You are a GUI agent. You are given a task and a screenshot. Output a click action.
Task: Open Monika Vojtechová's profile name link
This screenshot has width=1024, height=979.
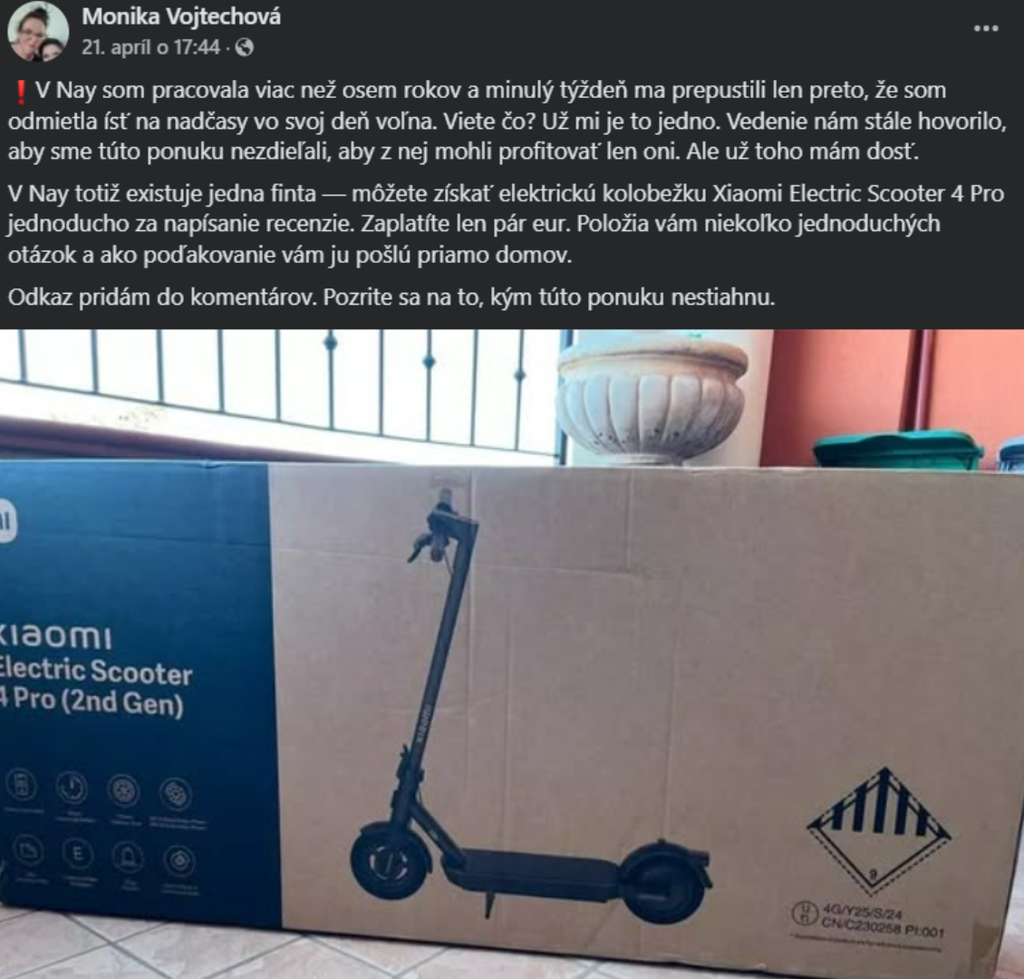181,16
